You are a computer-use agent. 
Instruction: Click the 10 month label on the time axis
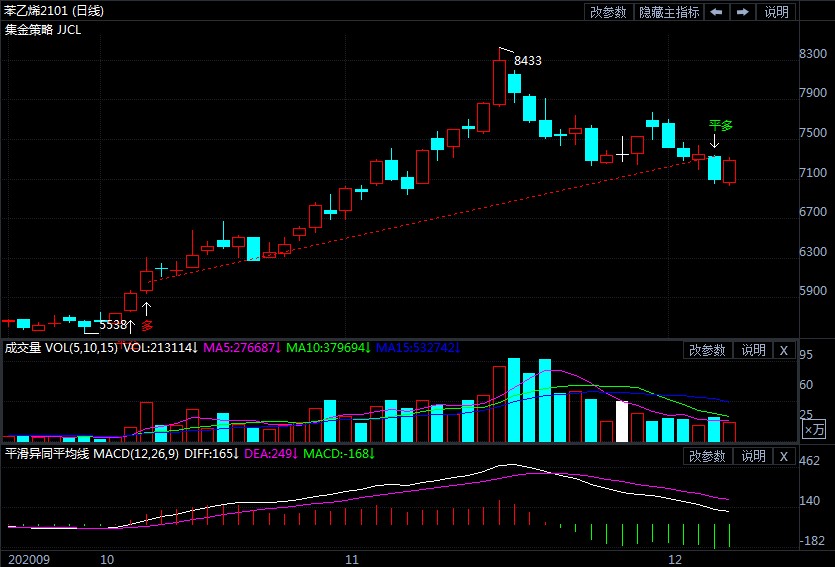tap(107, 560)
